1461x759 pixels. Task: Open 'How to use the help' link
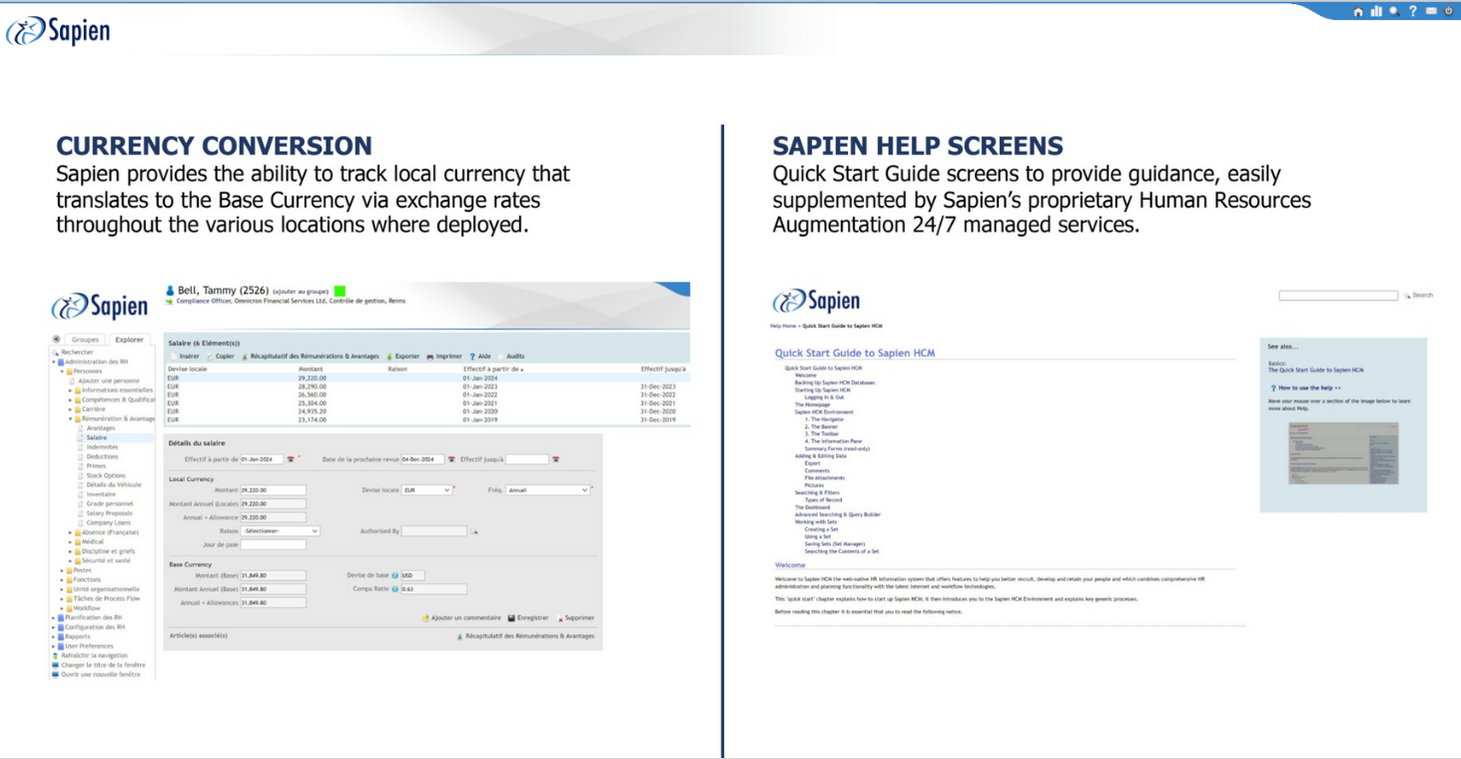click(1308, 388)
